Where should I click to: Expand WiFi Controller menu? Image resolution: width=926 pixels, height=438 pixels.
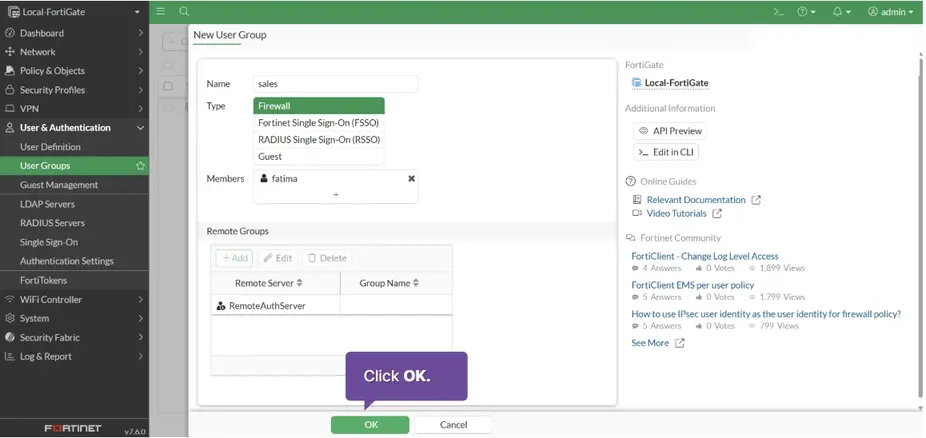click(x=74, y=299)
